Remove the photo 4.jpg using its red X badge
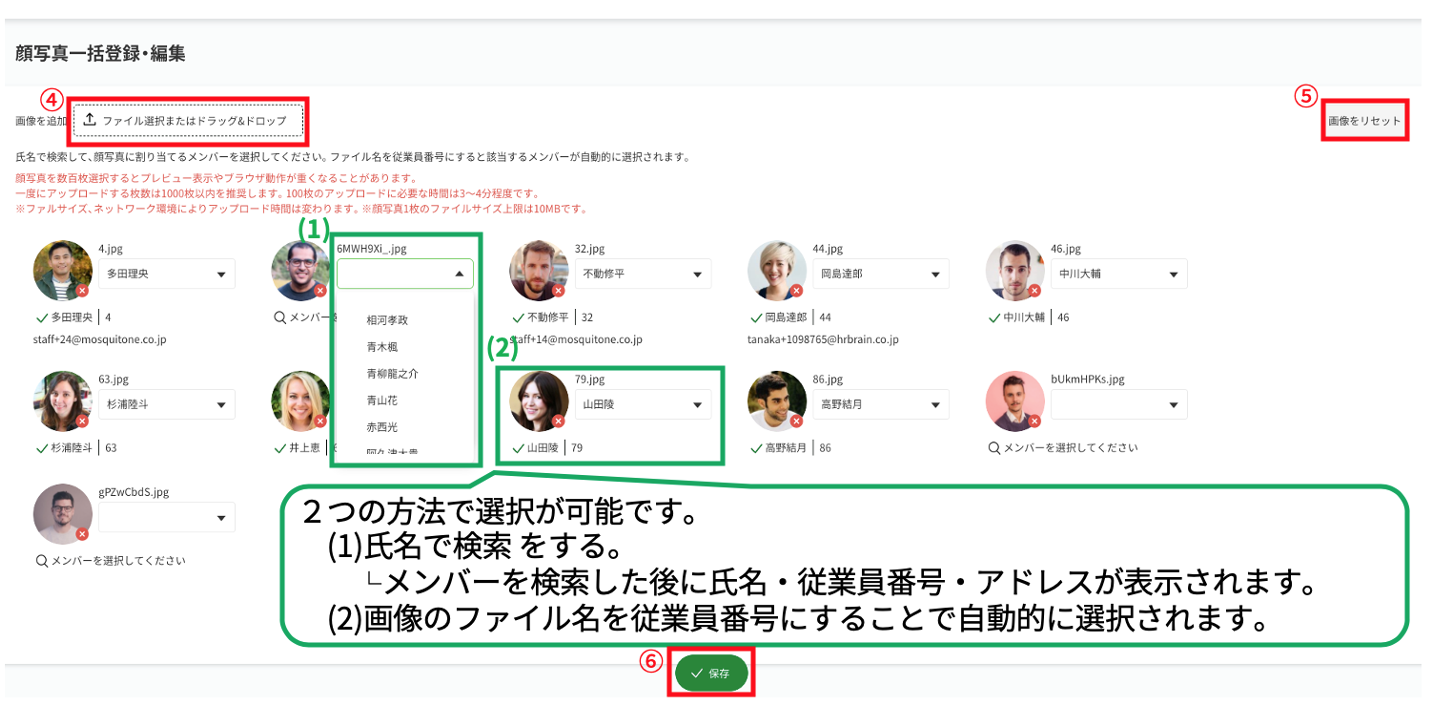Viewport: 1432px width, 720px height. [x=82, y=291]
